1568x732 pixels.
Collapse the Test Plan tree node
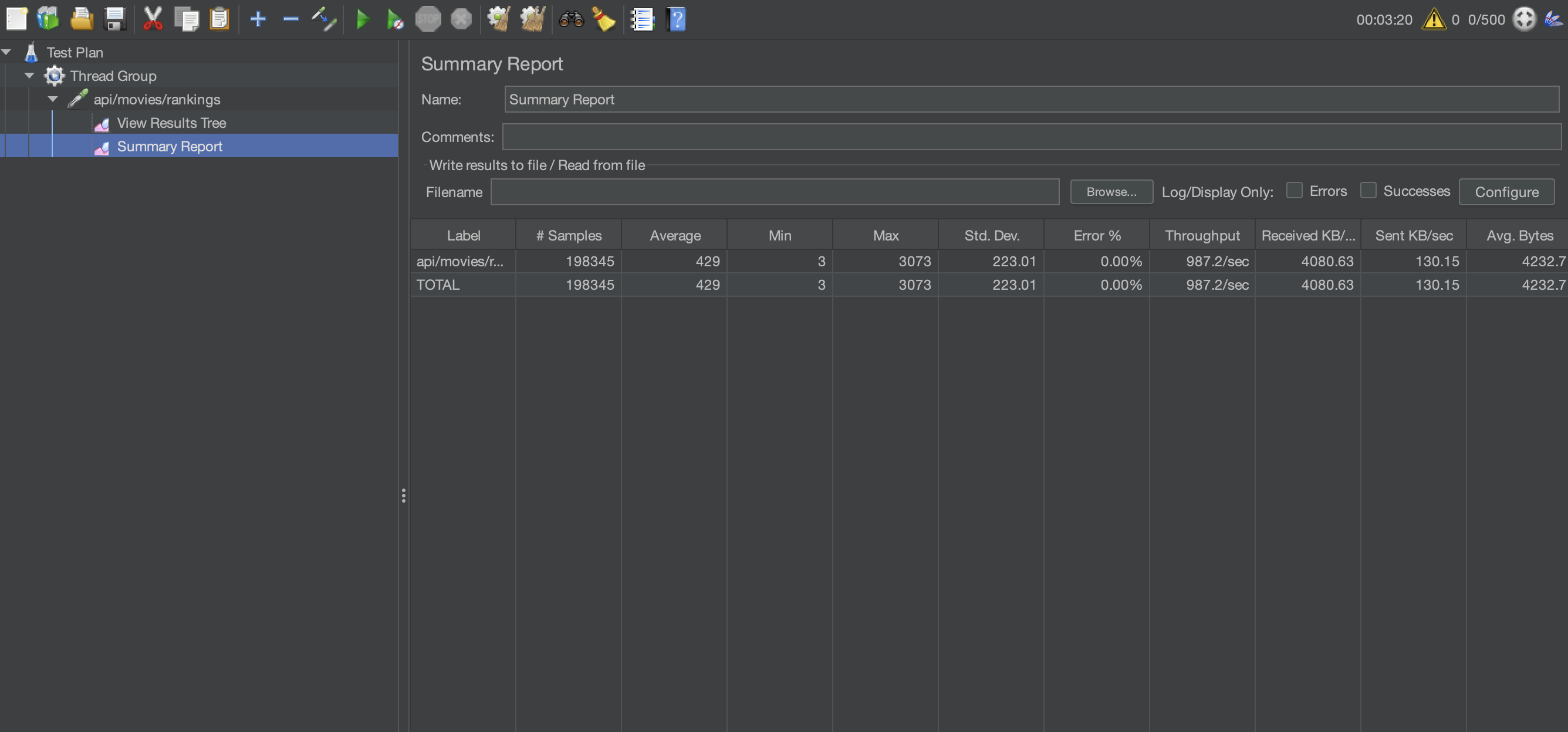(x=6, y=52)
